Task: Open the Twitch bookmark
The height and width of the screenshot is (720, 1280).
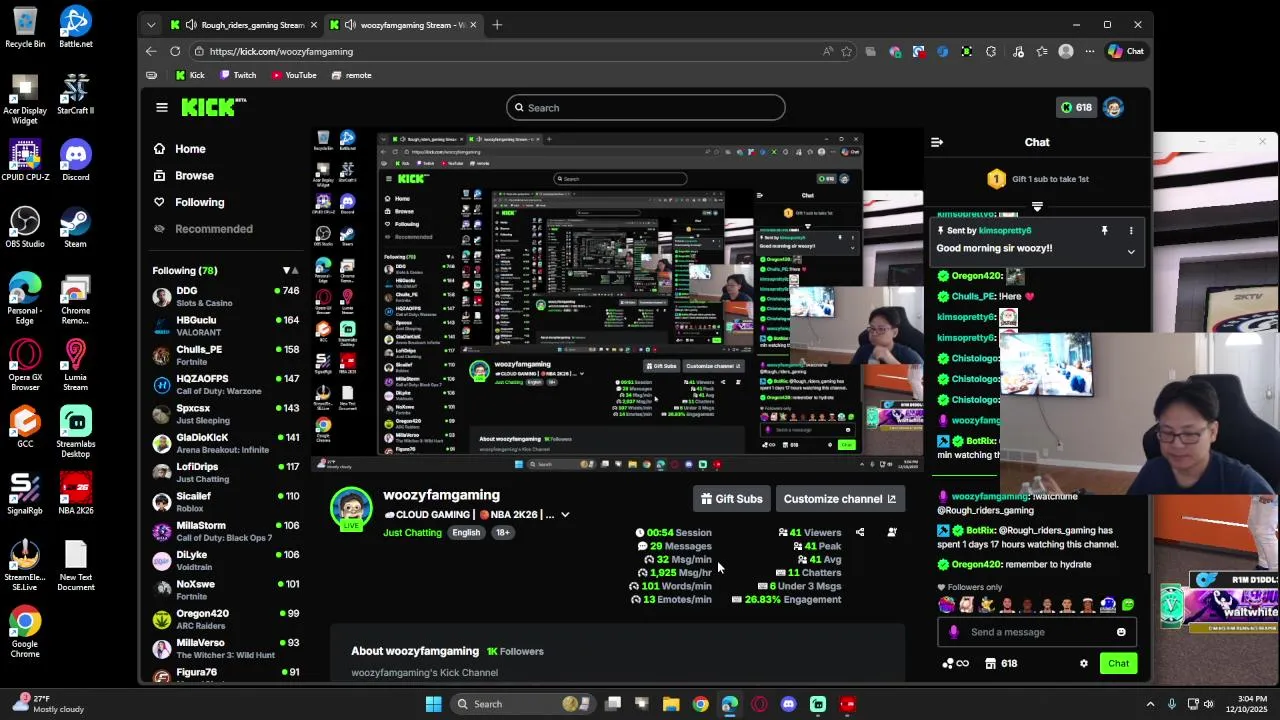Action: tap(237, 75)
